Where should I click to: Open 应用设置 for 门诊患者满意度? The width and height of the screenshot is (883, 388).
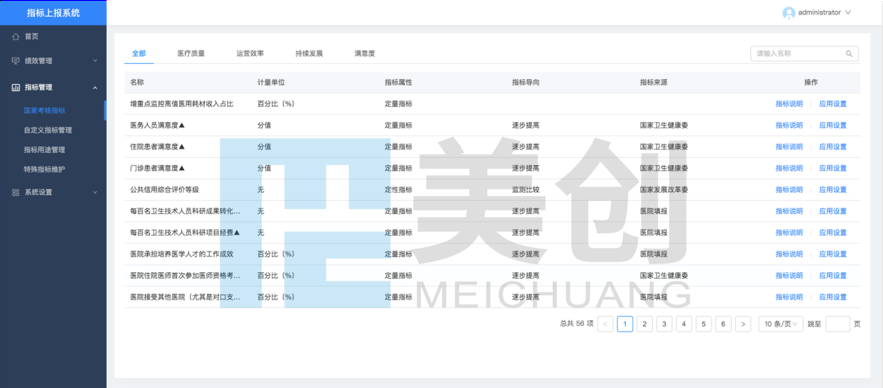click(833, 168)
